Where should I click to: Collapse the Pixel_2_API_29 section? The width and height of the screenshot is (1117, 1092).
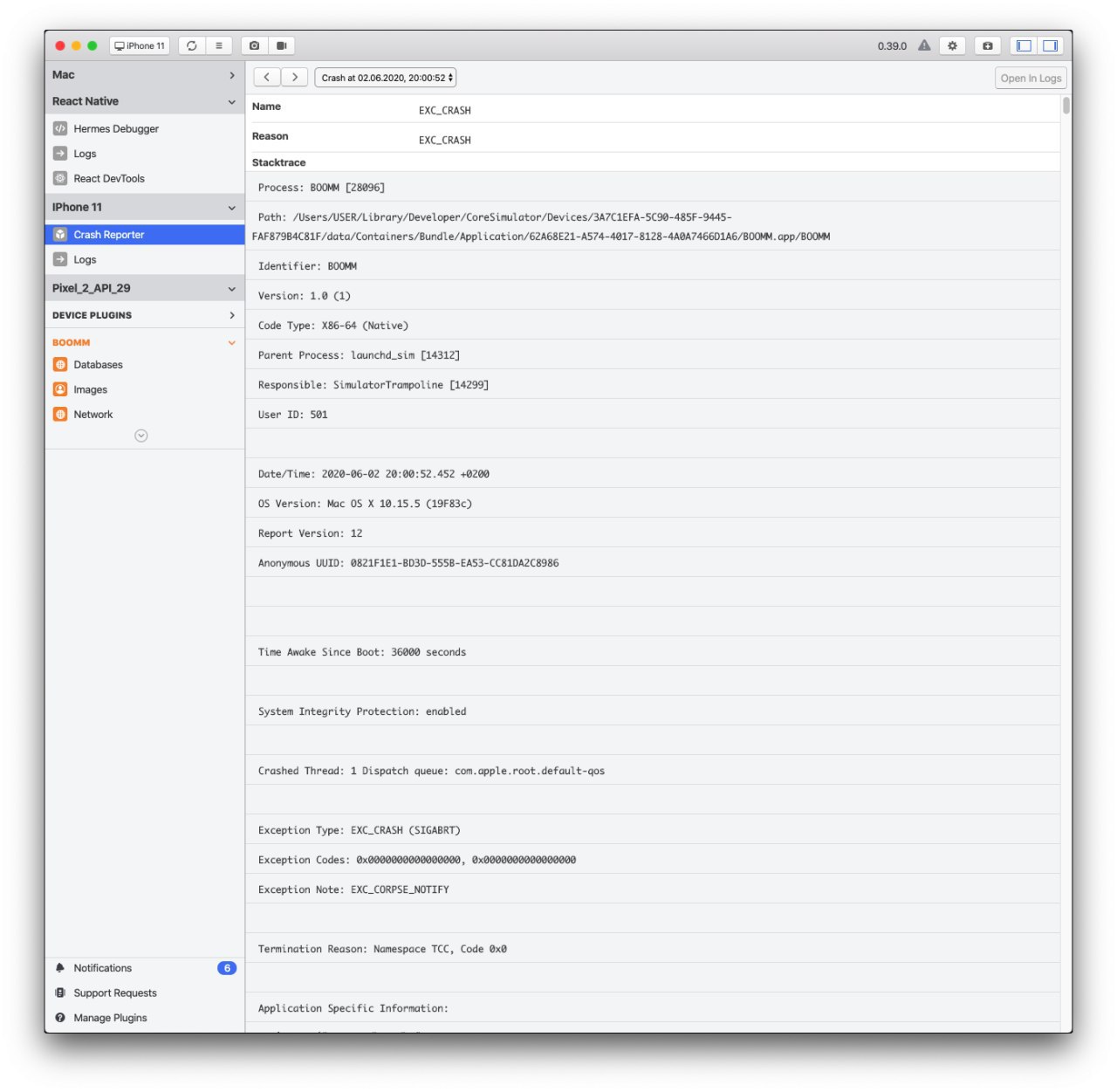145,288
